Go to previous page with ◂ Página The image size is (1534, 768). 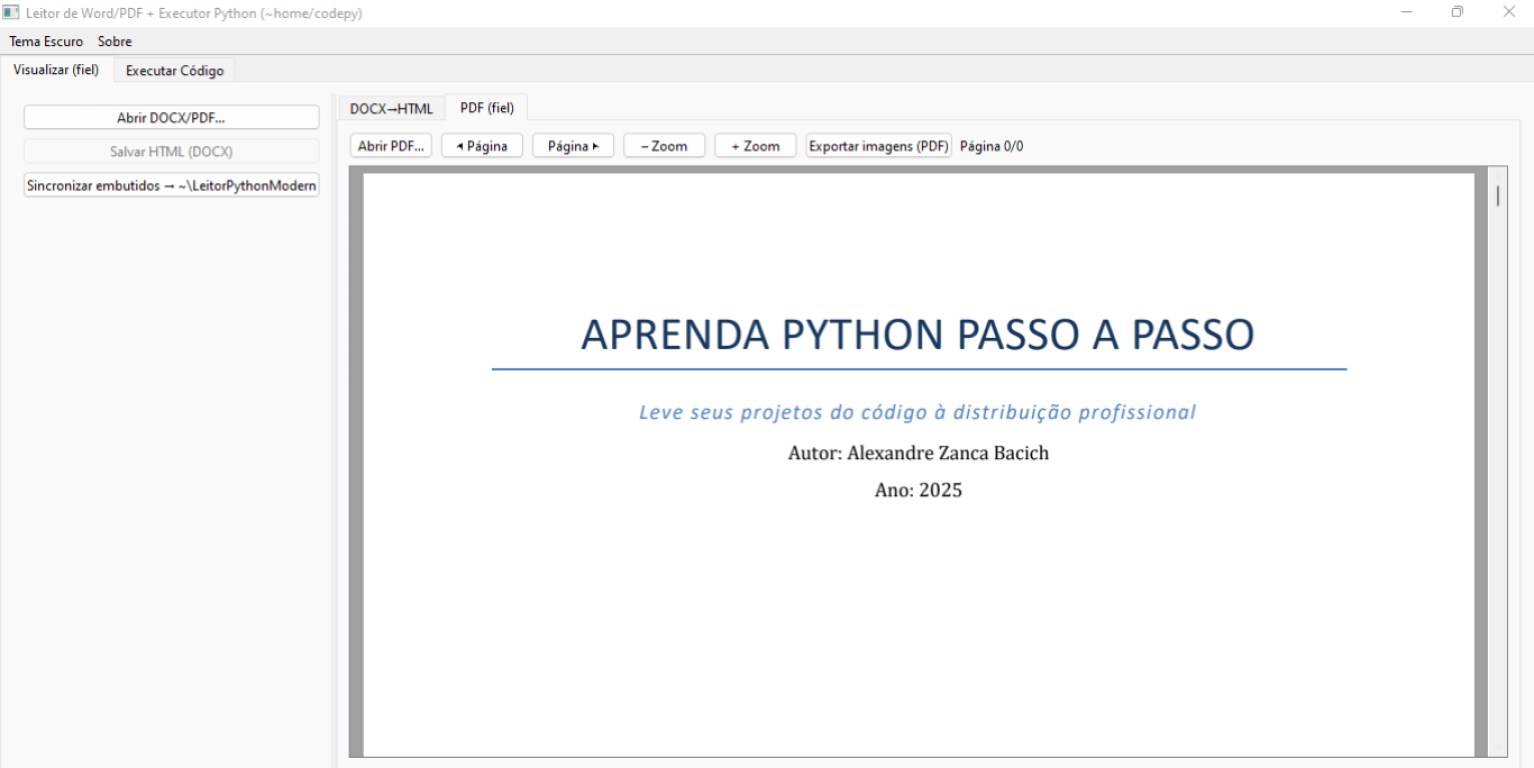pyautogui.click(x=482, y=146)
